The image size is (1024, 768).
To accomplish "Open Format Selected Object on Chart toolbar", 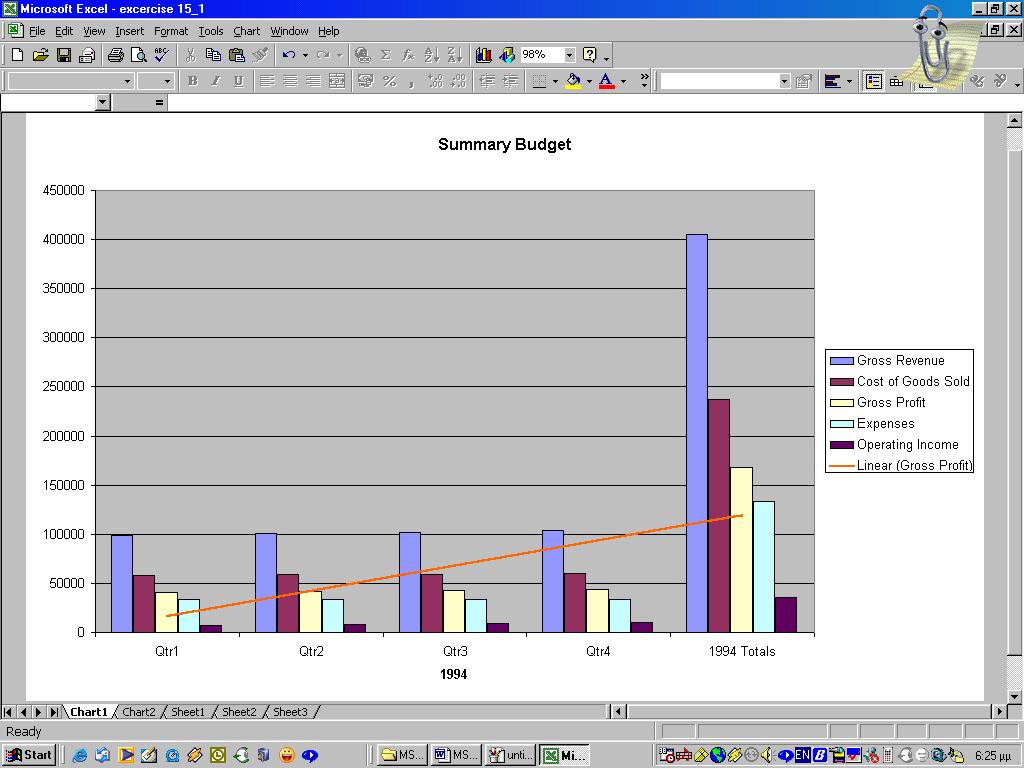I will pyautogui.click(x=804, y=81).
